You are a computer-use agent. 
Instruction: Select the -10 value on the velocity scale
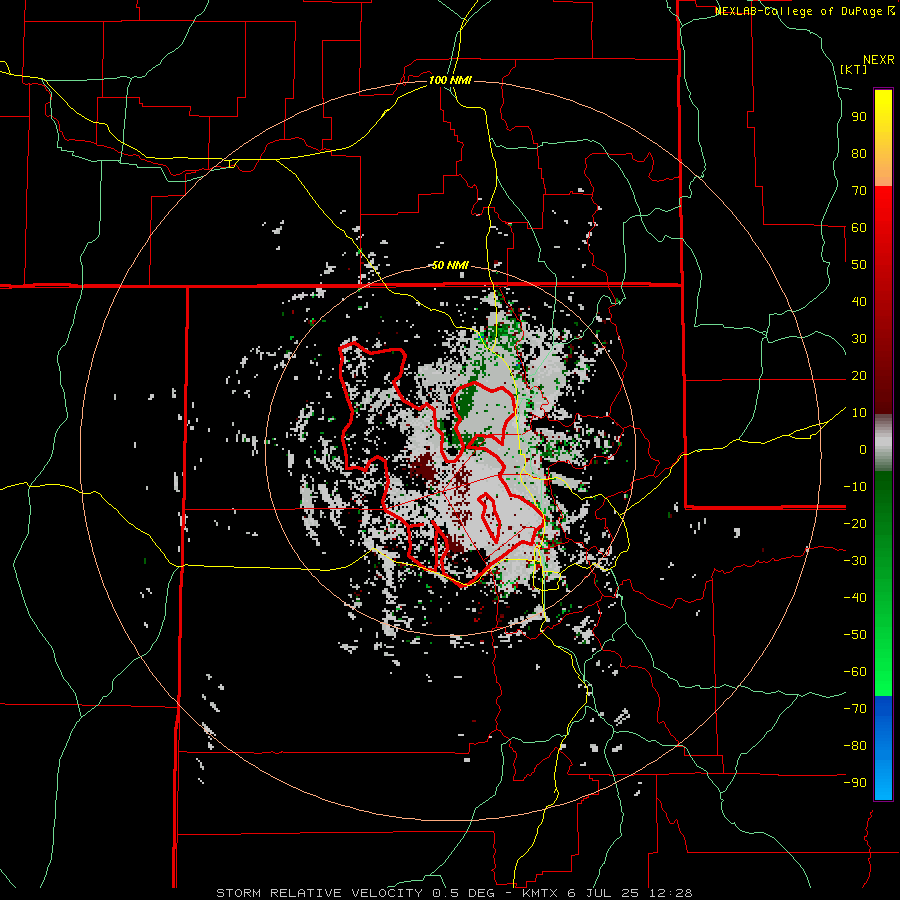(855, 487)
